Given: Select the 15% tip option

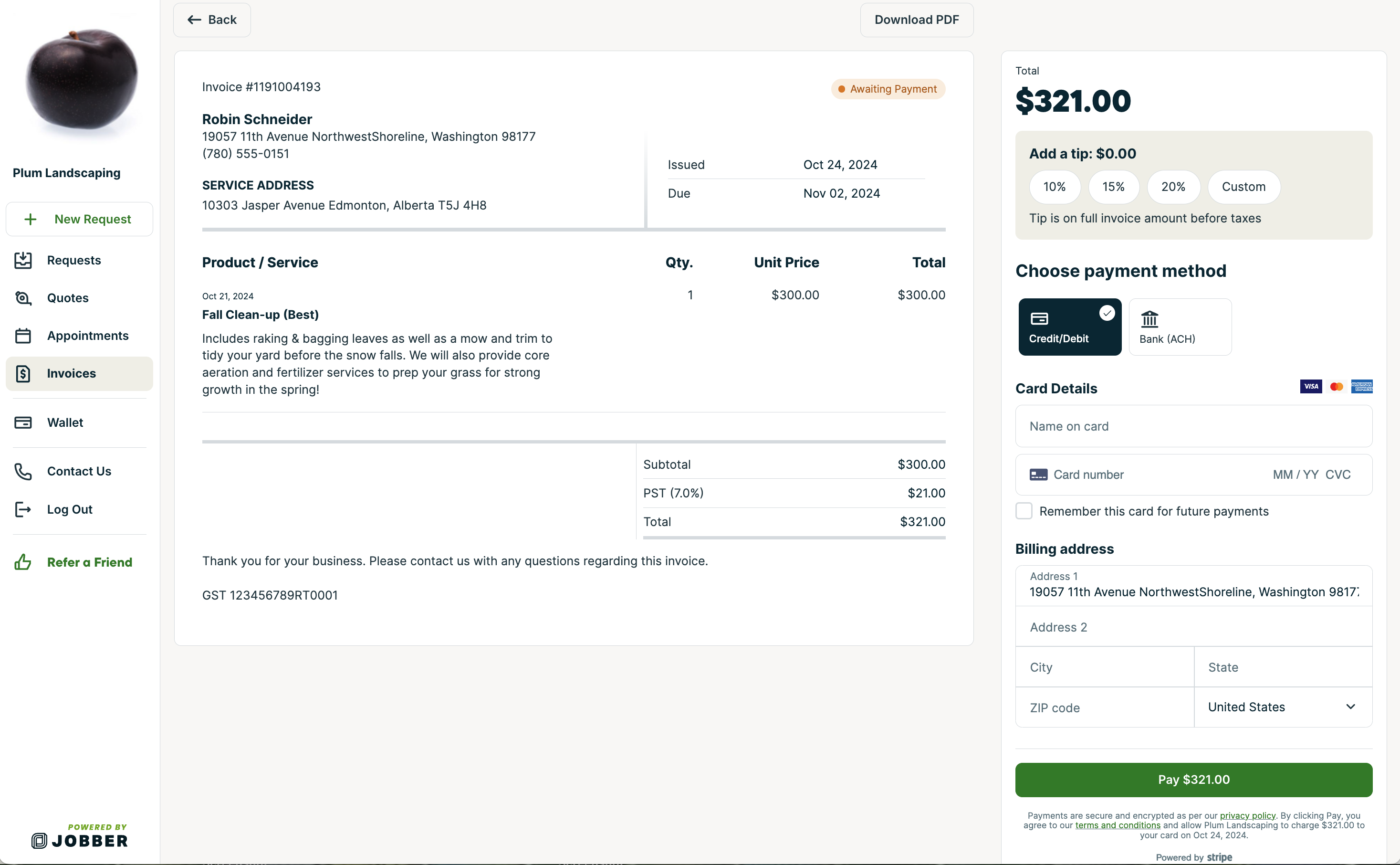Looking at the screenshot, I should [x=1114, y=187].
